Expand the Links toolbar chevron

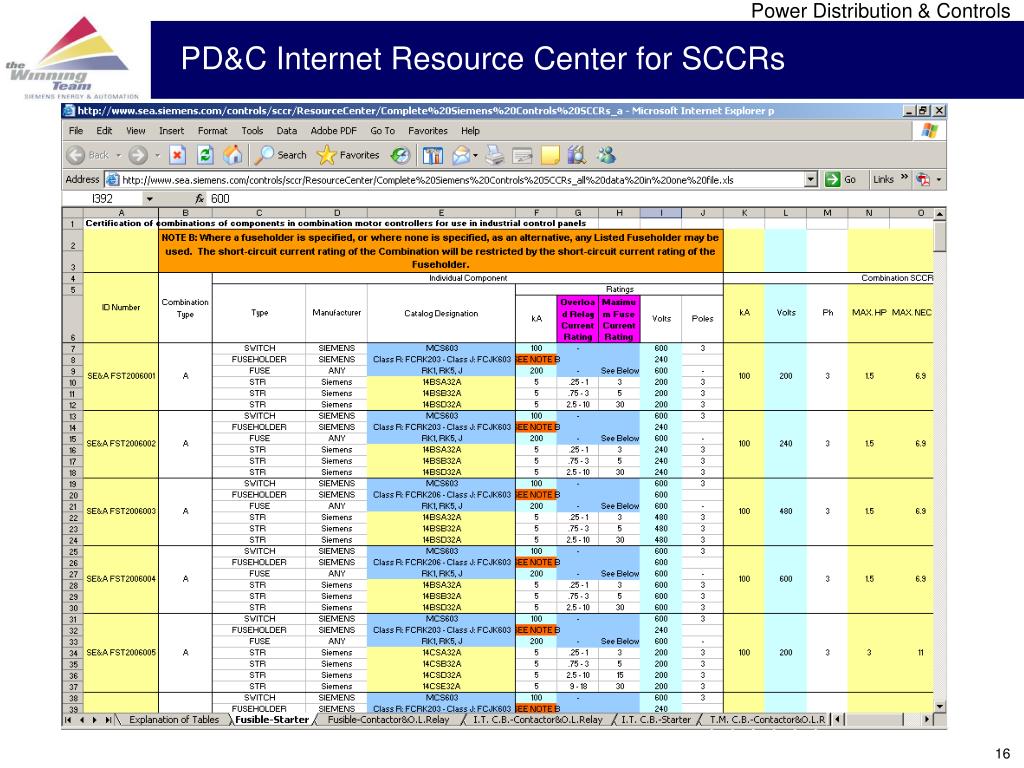click(x=904, y=177)
